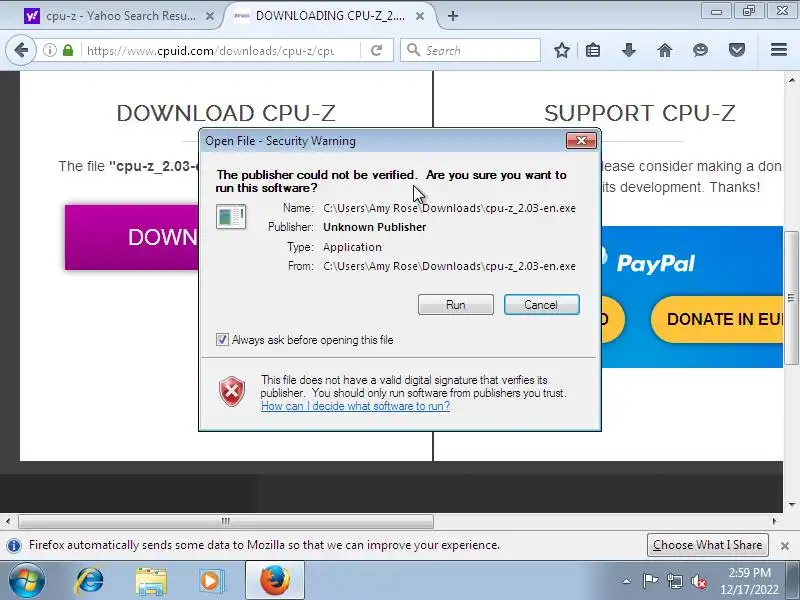800x600 pixels.
Task: Go to the Firefox home page icon
Action: [x=665, y=50]
